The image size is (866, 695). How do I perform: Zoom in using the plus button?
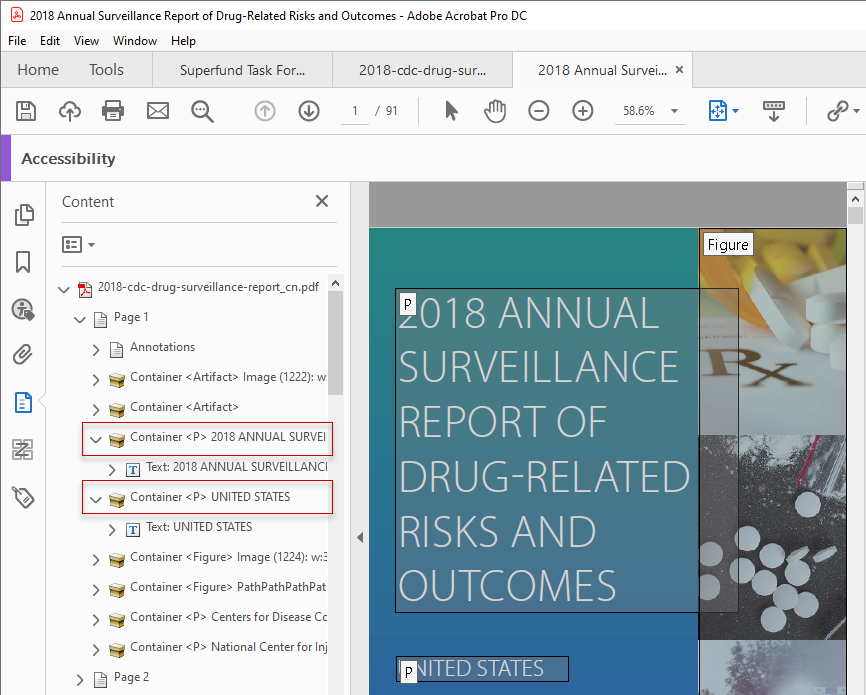coord(582,111)
